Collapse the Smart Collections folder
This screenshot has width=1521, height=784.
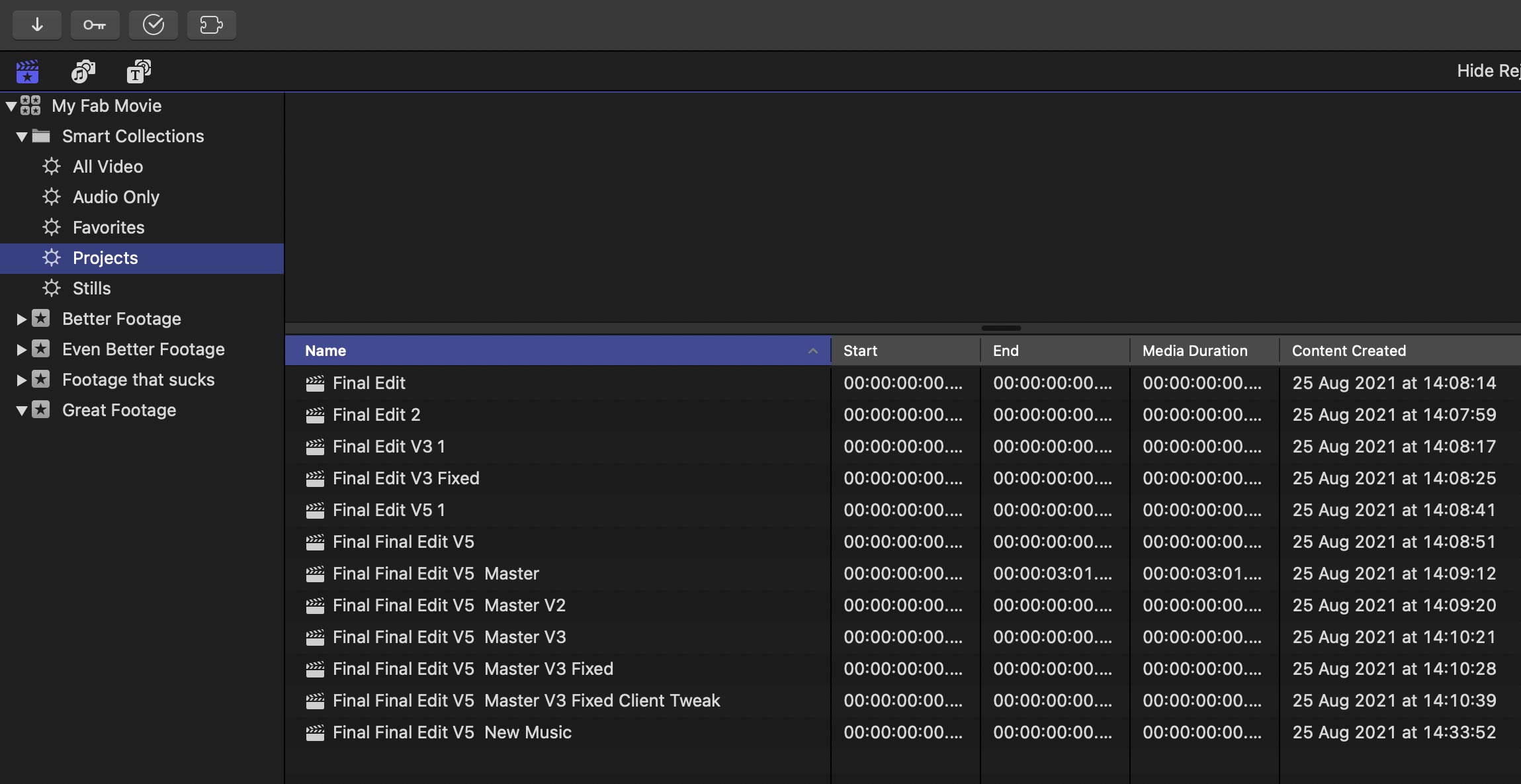tap(22, 136)
